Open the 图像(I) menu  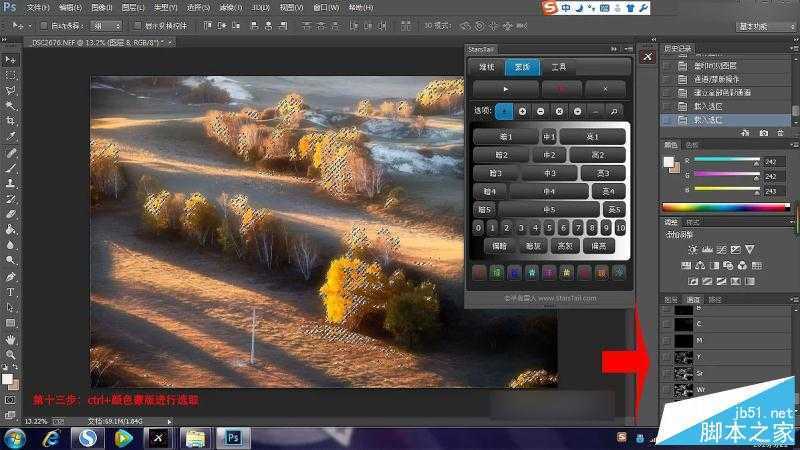(x=101, y=8)
